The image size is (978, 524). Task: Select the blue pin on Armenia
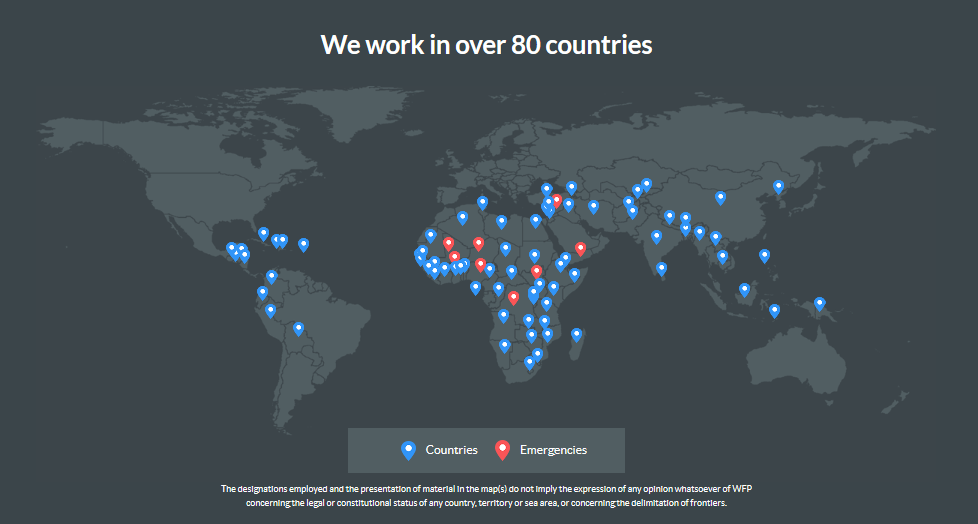(x=571, y=188)
